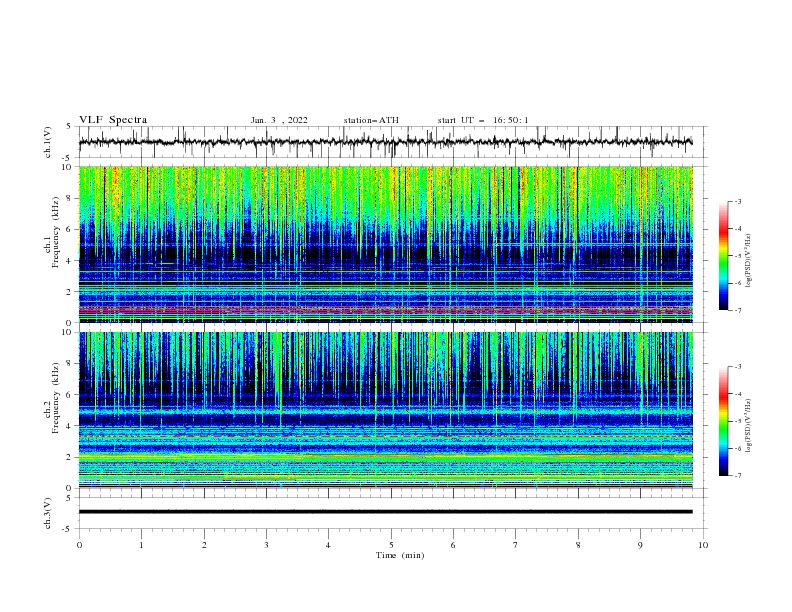
Task: Click the 'ch.1(V)' waveform axis label
Action: point(48,142)
